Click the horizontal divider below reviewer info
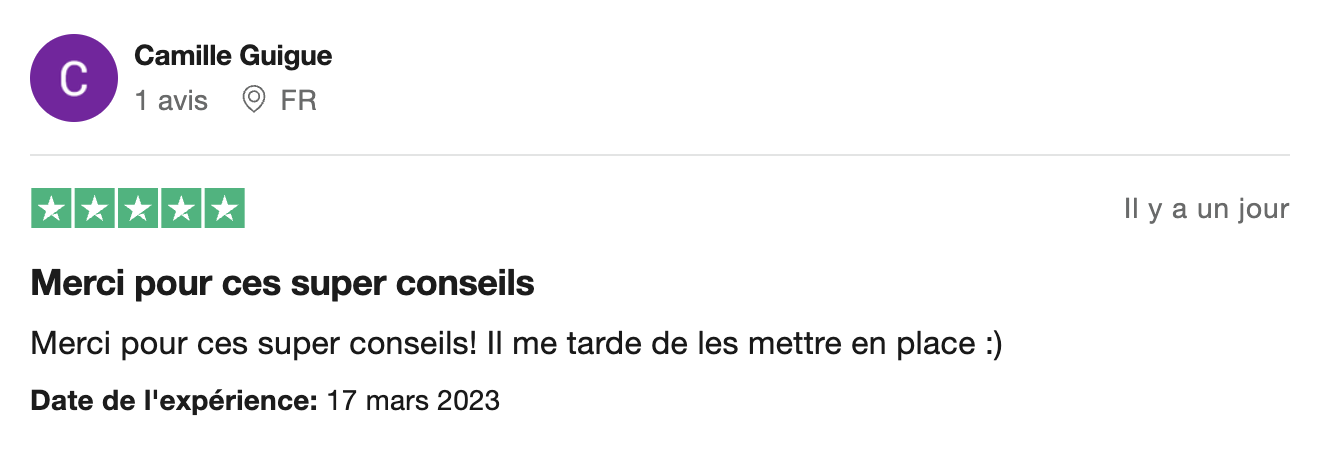This screenshot has height=450, width=1320. (660, 155)
